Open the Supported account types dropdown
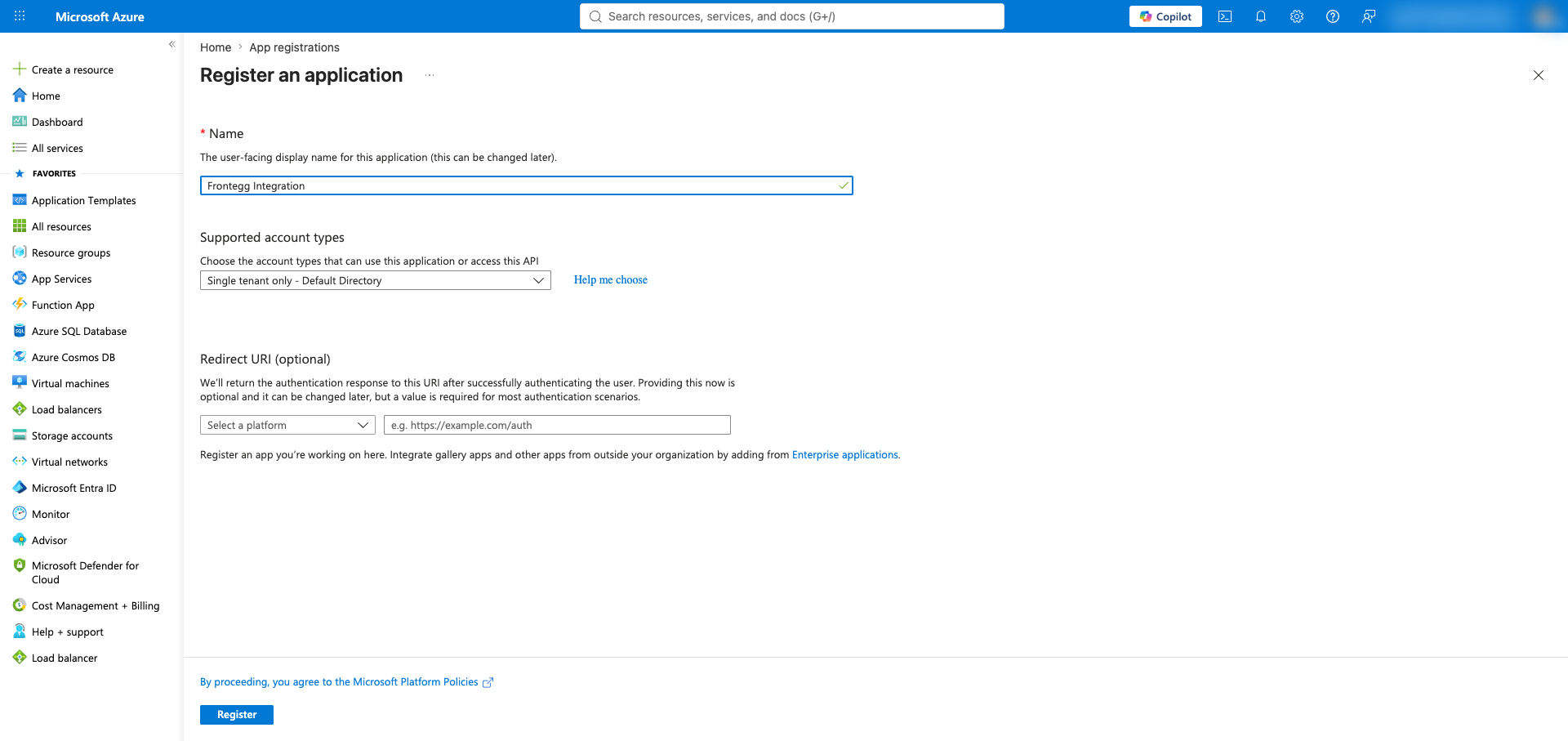This screenshot has width=1568, height=741. [x=376, y=280]
